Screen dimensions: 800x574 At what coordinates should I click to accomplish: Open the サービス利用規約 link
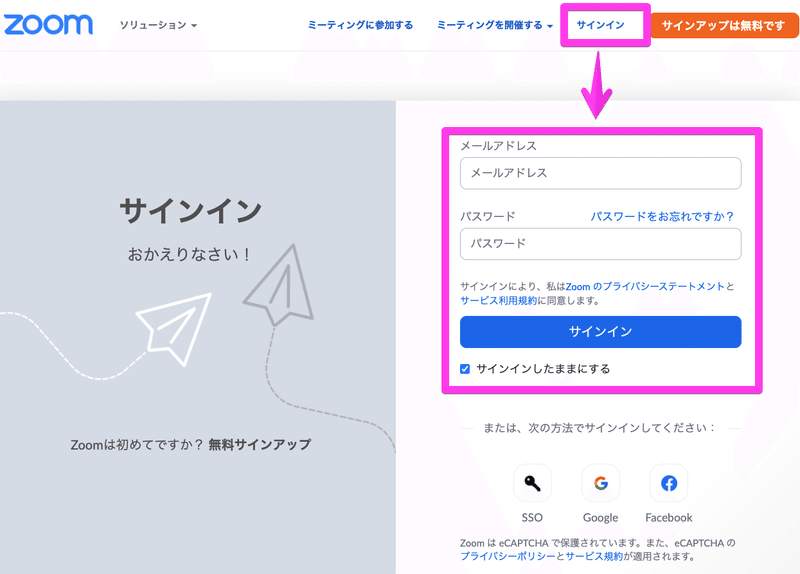[498, 301]
